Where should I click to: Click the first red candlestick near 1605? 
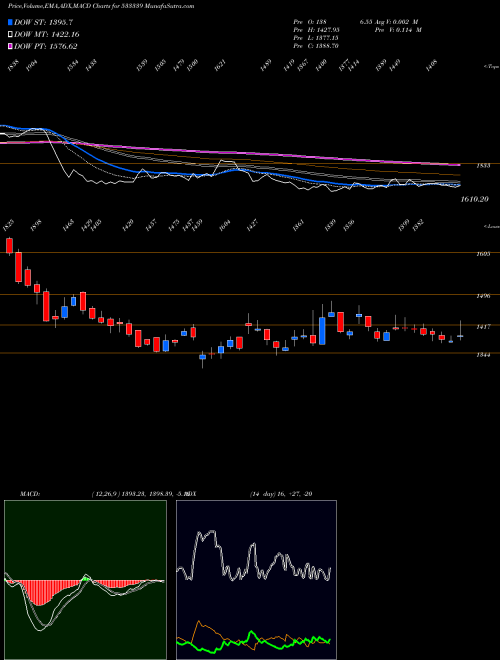click(9, 246)
